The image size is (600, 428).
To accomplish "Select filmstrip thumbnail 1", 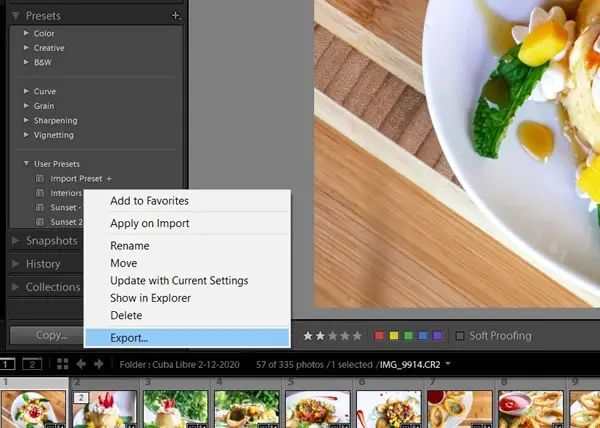I will [x=33, y=409].
